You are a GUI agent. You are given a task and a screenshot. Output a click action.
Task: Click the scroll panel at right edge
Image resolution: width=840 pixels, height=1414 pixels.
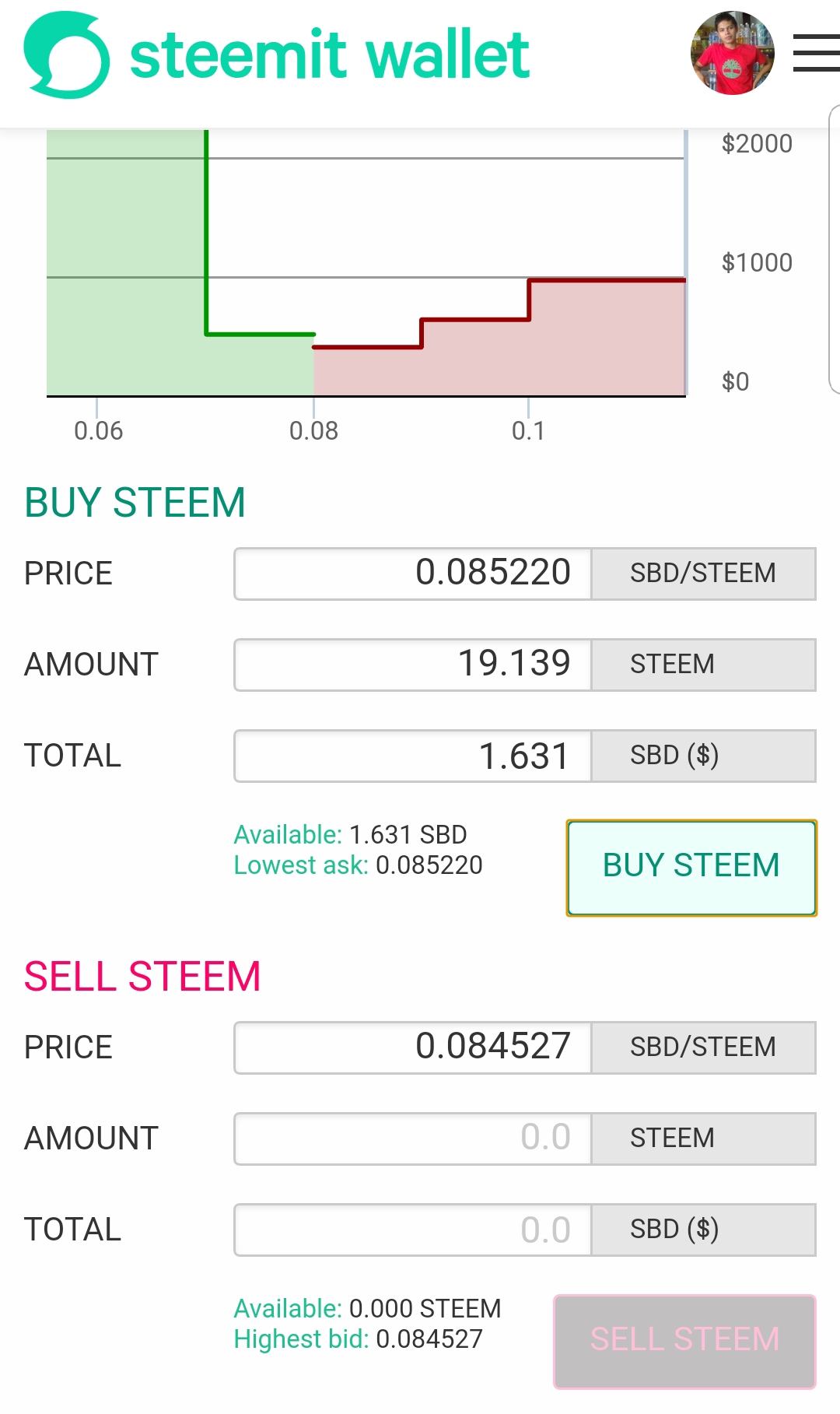pos(835,249)
